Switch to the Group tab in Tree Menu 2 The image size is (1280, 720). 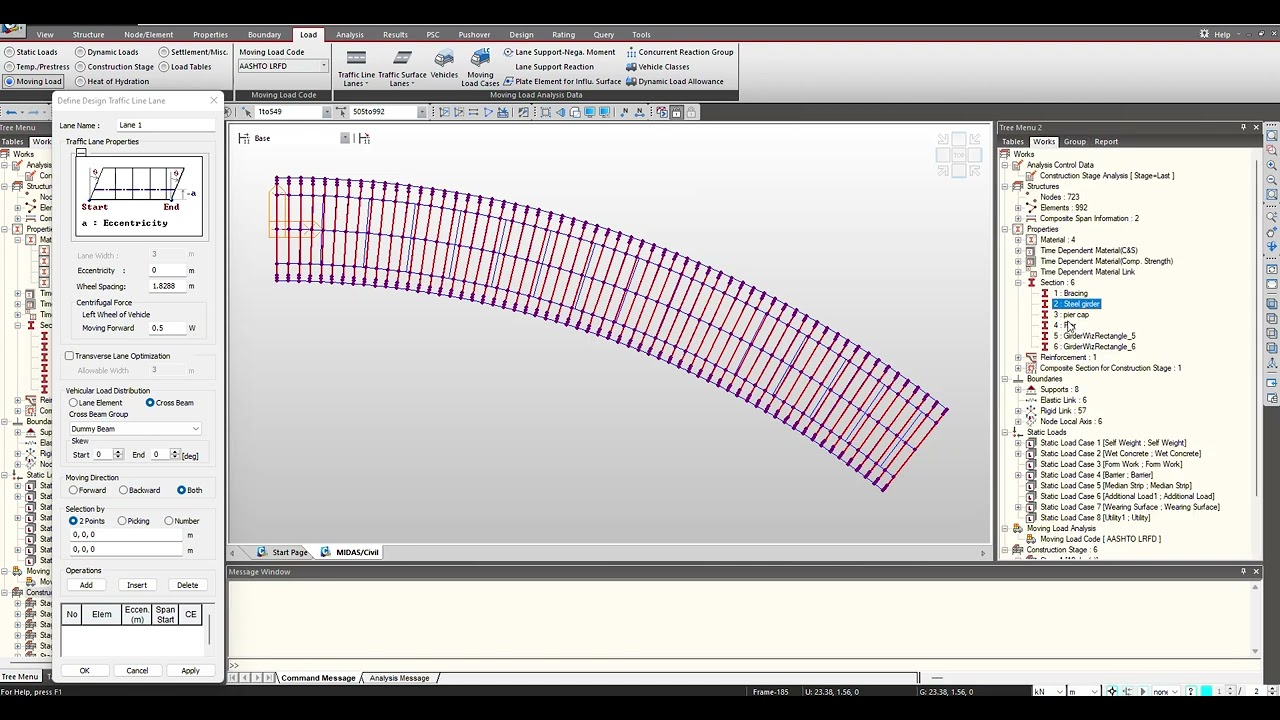point(1074,142)
